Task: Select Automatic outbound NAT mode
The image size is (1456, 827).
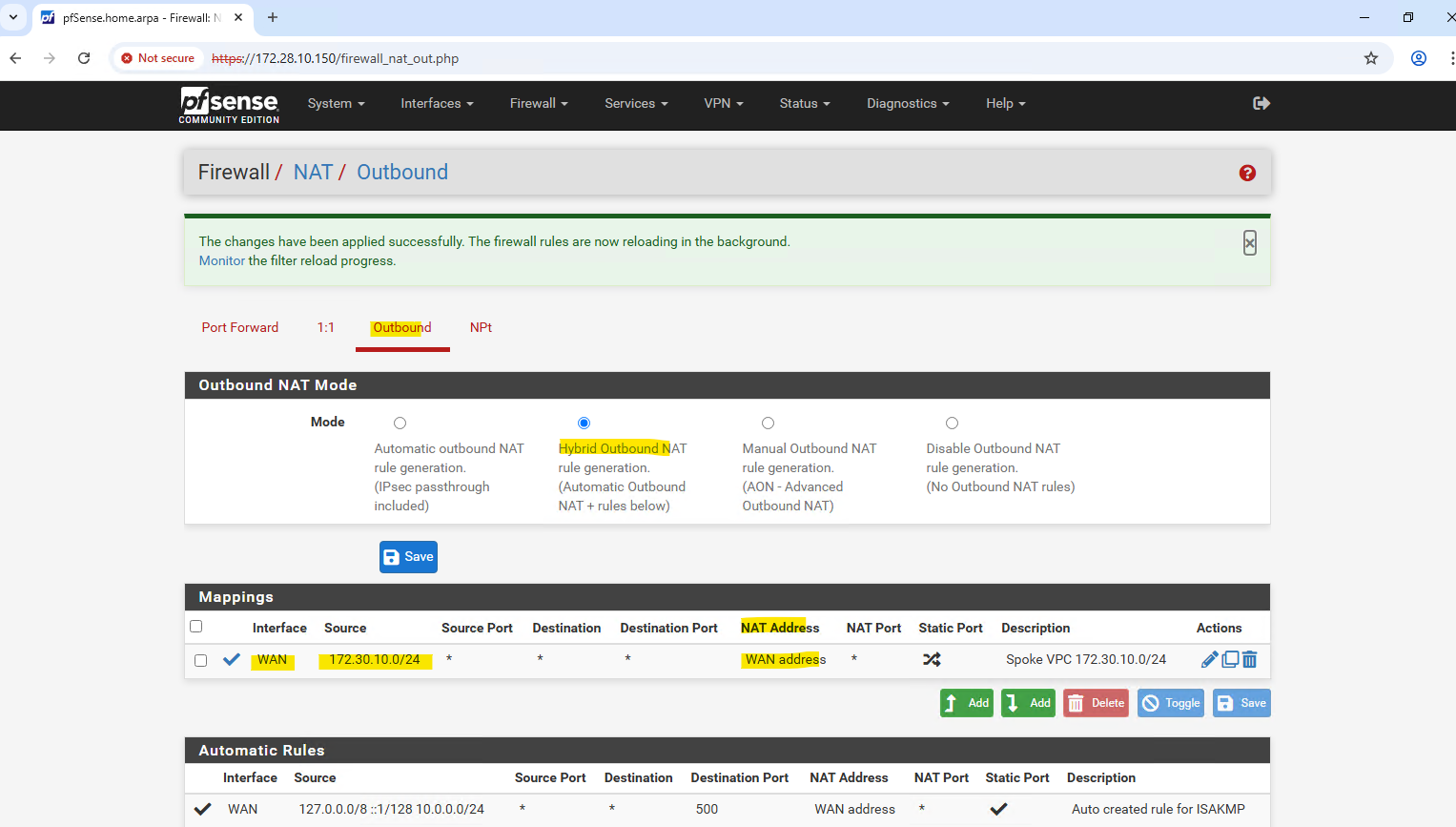Action: coord(400,424)
